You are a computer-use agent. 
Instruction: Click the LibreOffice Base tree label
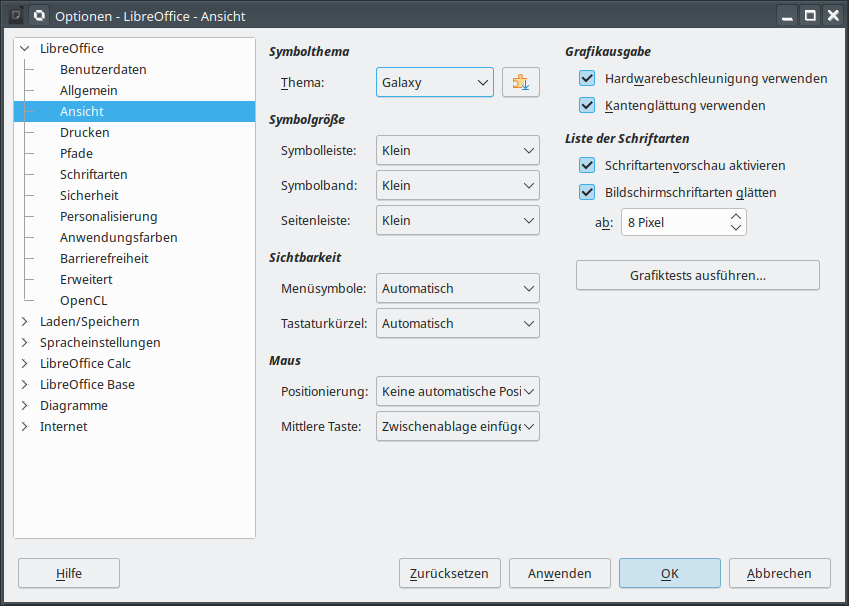pos(87,385)
